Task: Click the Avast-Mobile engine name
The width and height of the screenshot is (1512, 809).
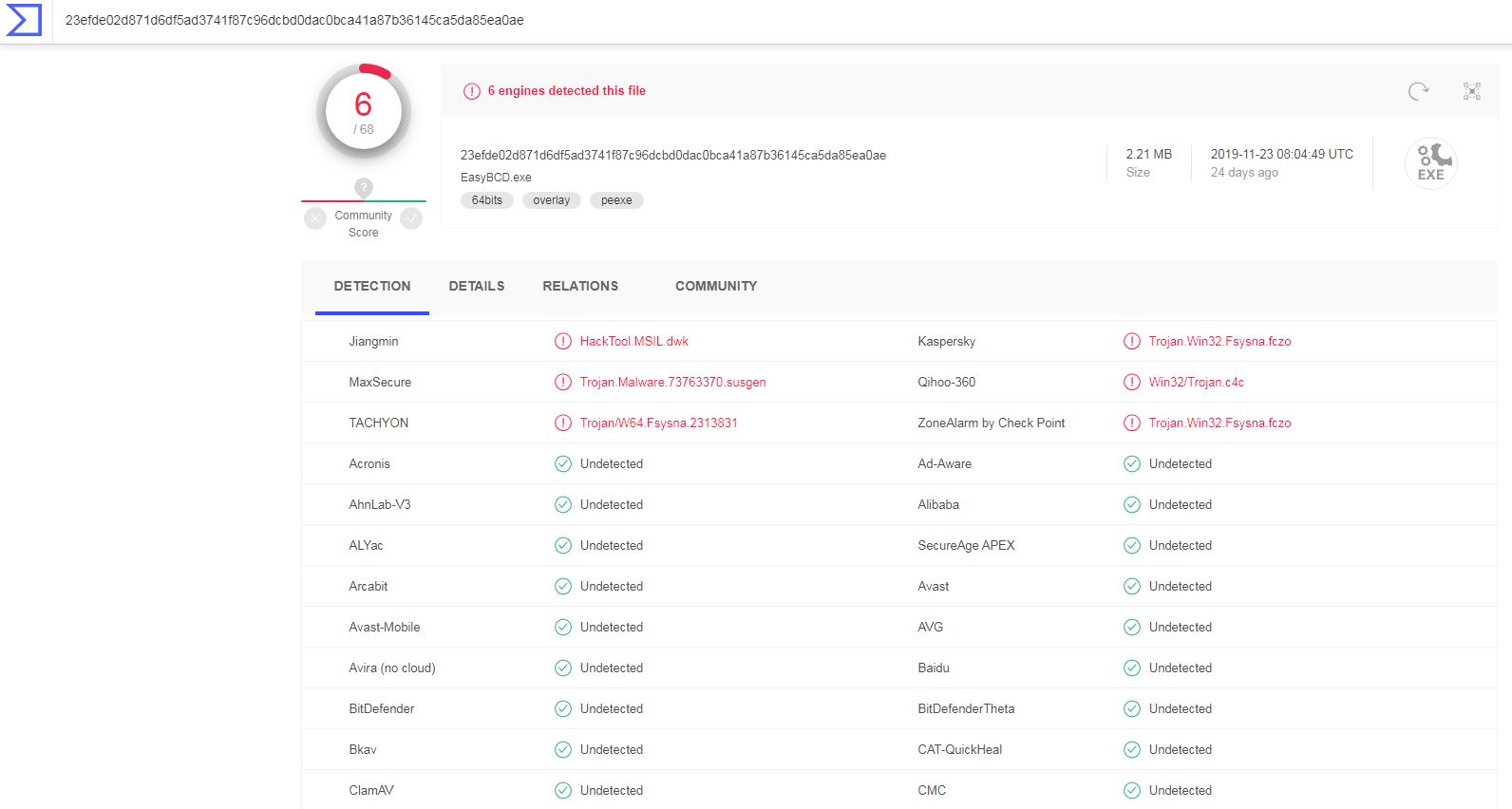Action: (385, 627)
